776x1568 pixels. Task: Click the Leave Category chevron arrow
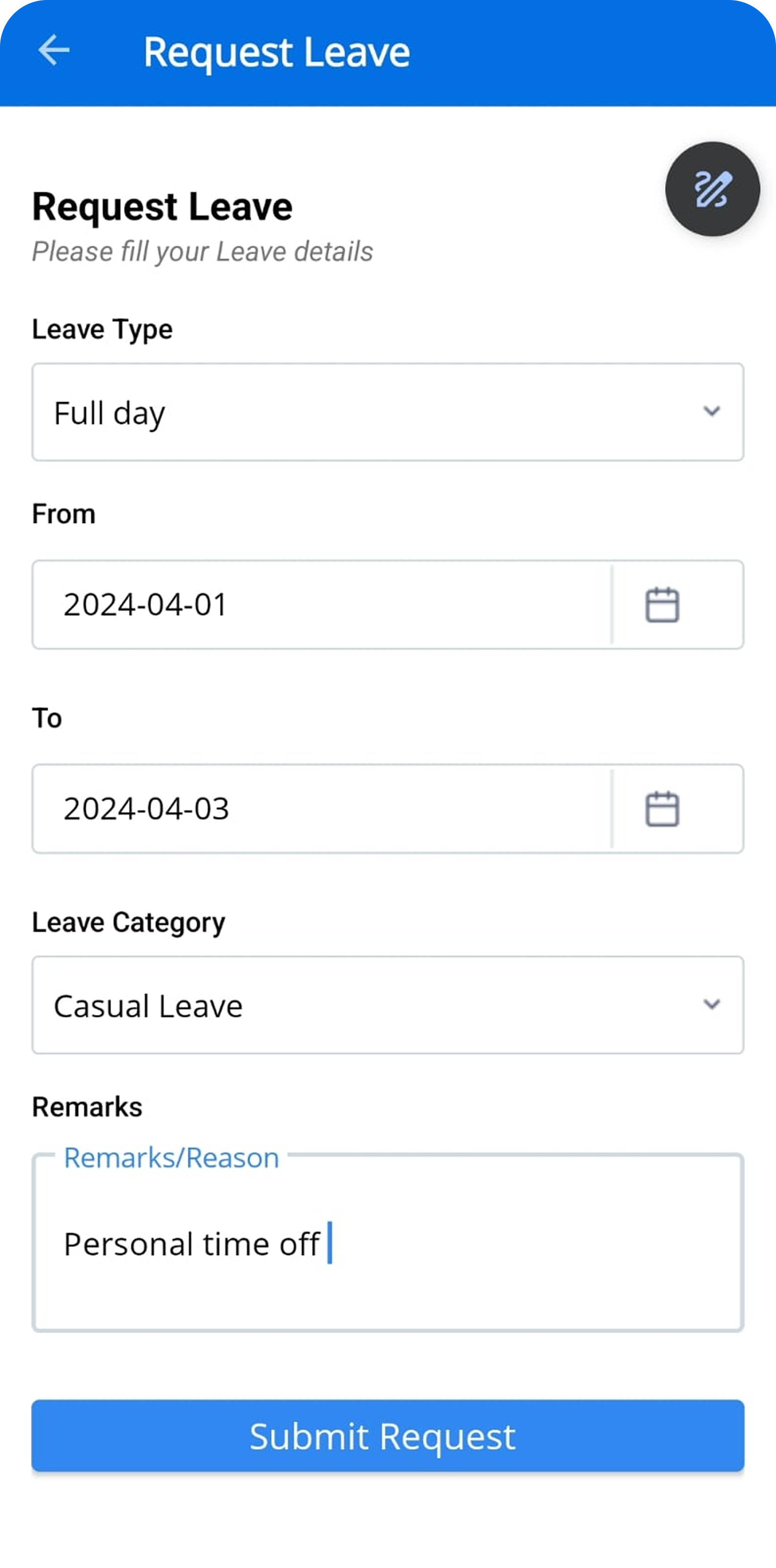711,1004
